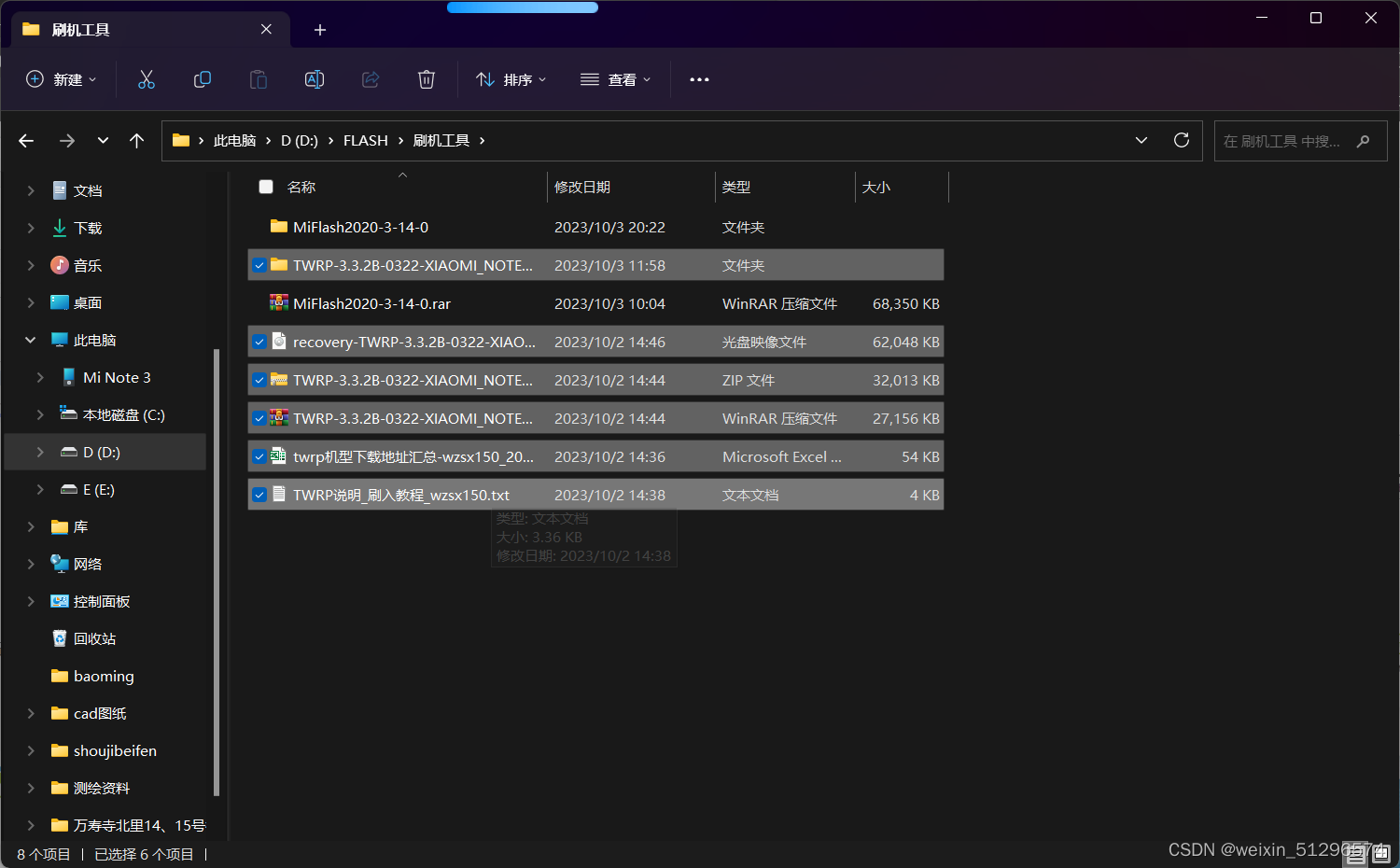The width and height of the screenshot is (1400, 868).
Task: Uncheck the twrp机型下载地址汇总 Excel checkbox
Action: coord(259,456)
